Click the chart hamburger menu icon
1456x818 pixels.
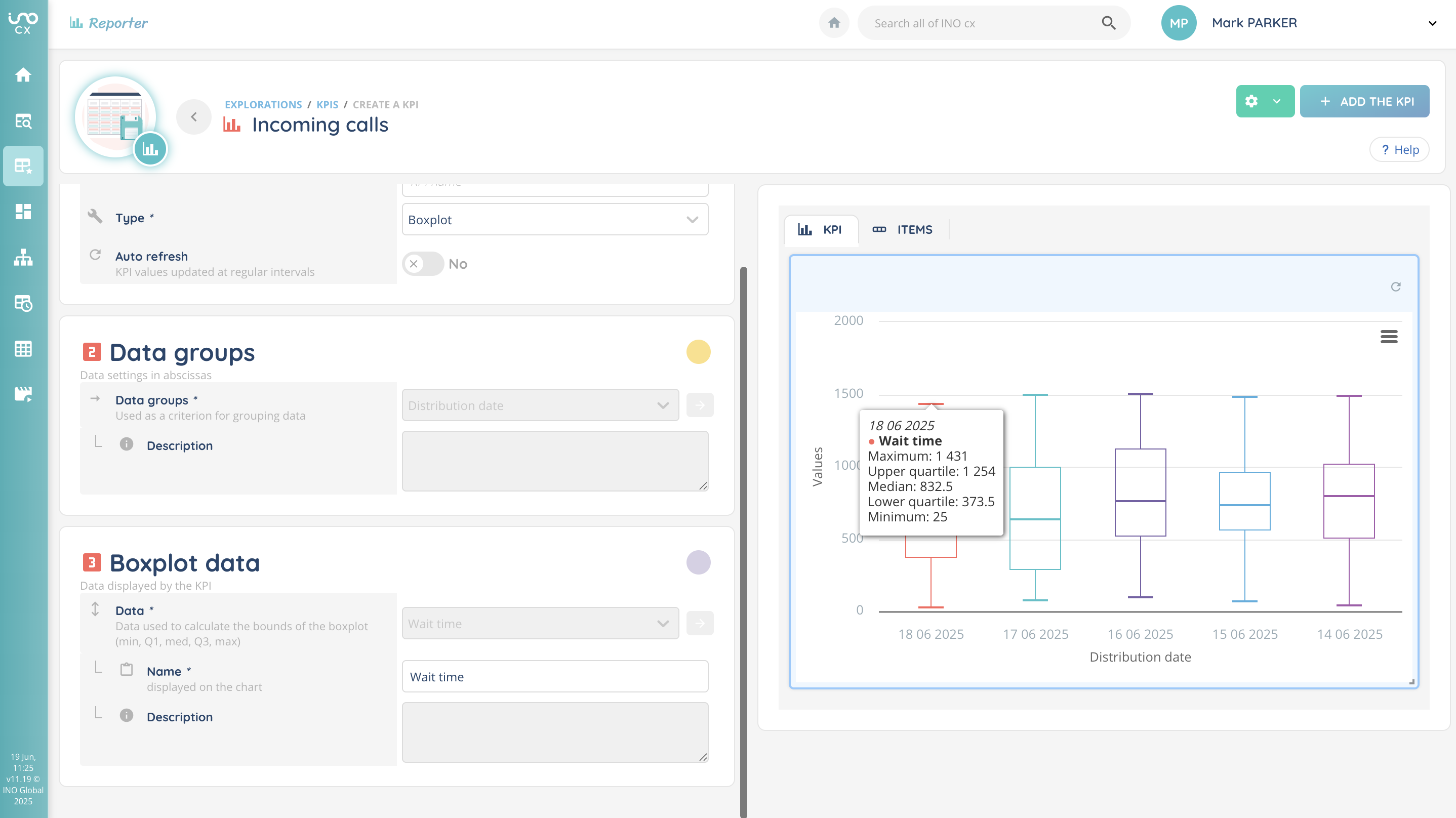pos(1388,336)
